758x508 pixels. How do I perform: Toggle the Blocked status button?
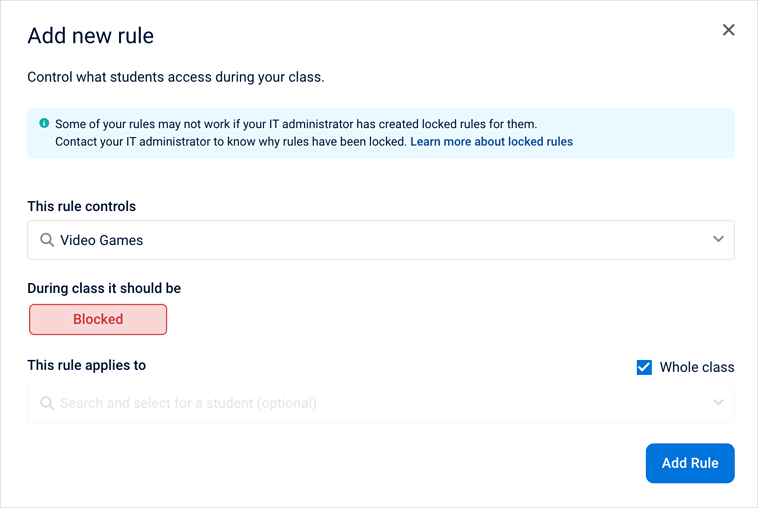98,319
